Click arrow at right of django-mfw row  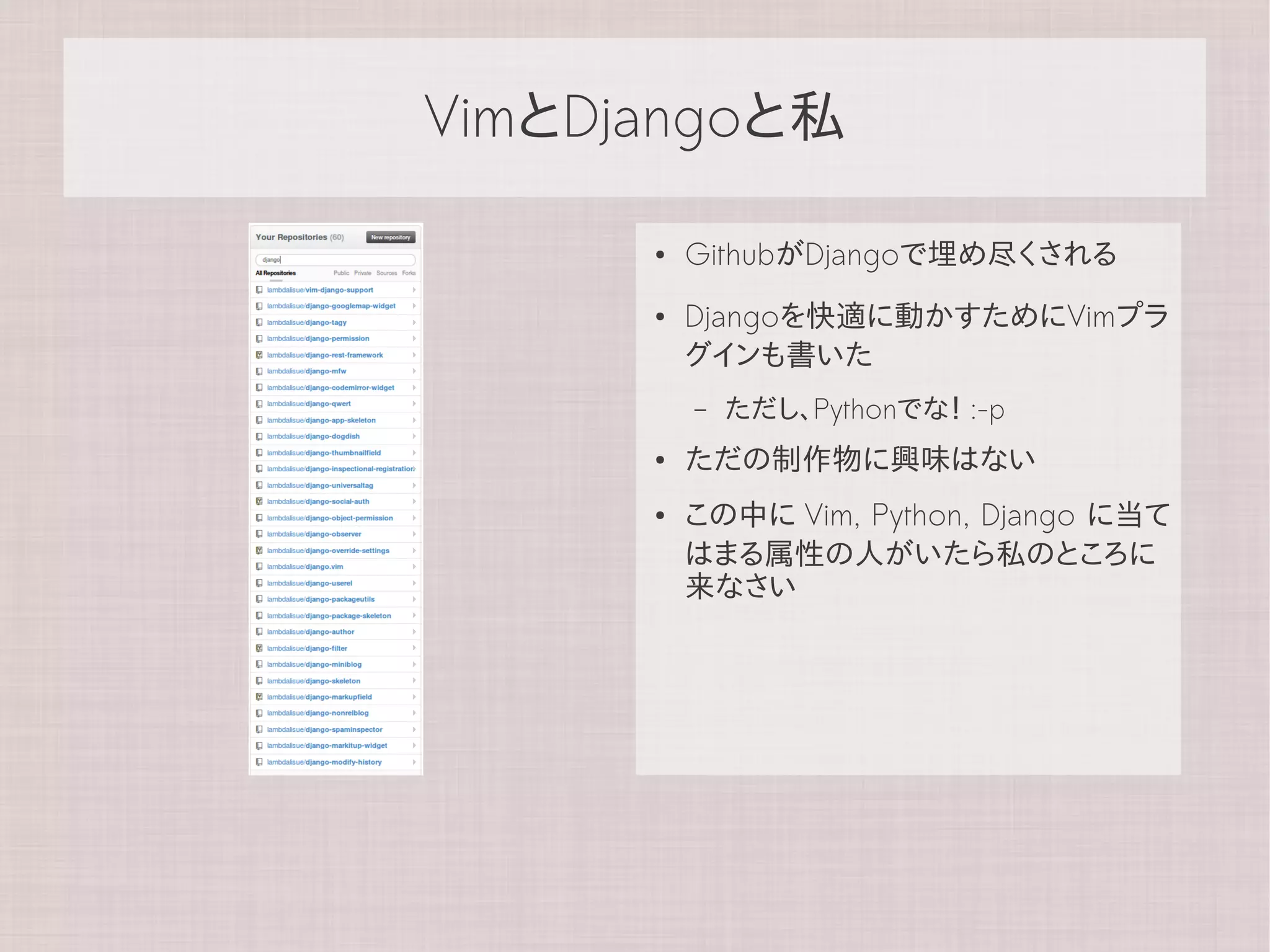[x=414, y=371]
